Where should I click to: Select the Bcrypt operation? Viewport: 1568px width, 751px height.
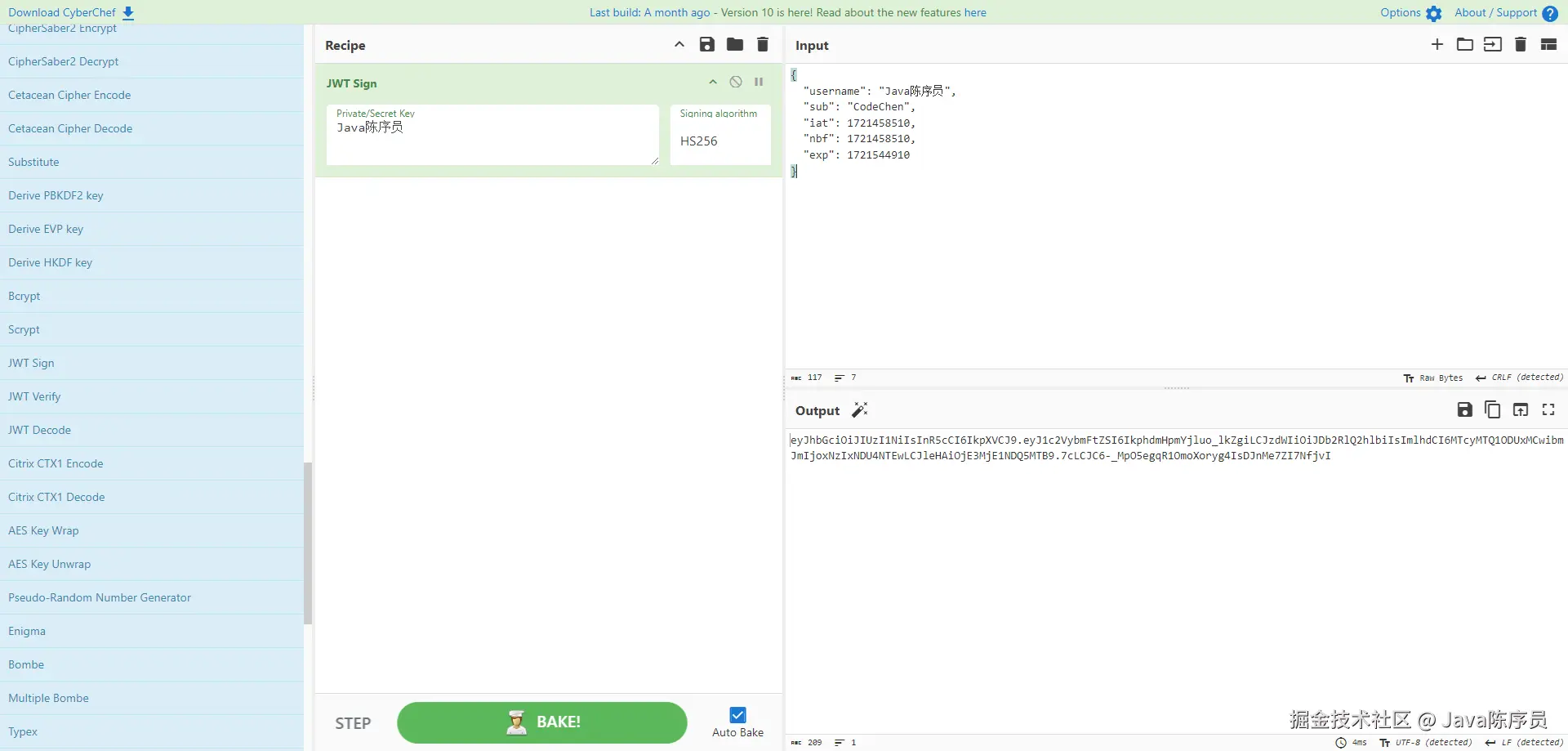[151, 296]
